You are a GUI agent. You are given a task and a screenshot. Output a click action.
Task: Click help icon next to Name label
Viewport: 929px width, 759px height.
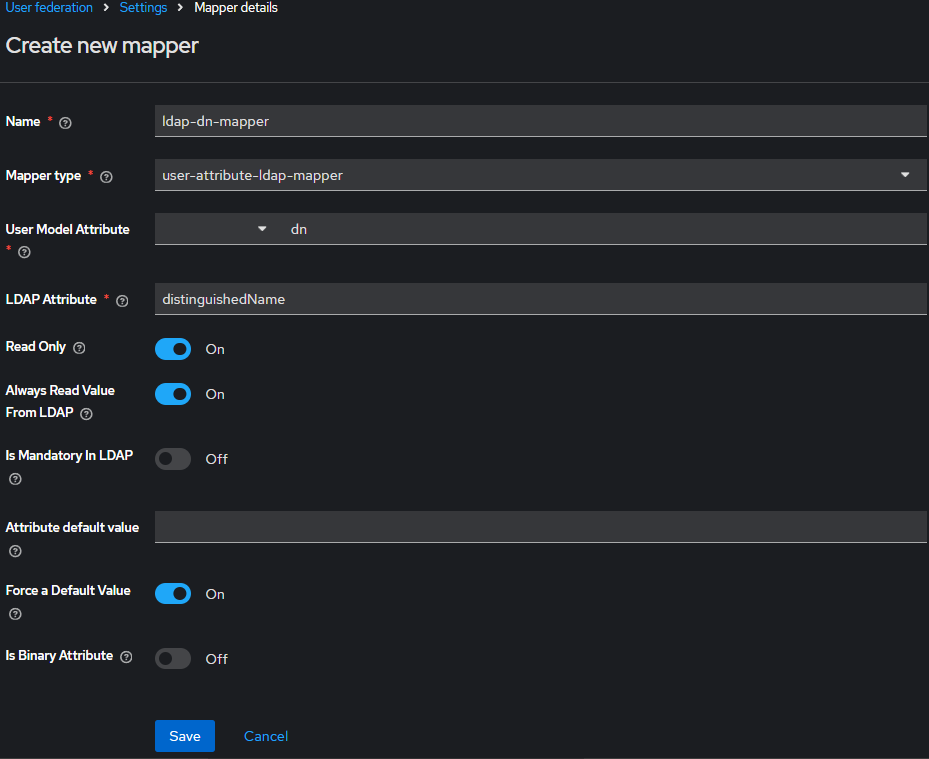66,123
